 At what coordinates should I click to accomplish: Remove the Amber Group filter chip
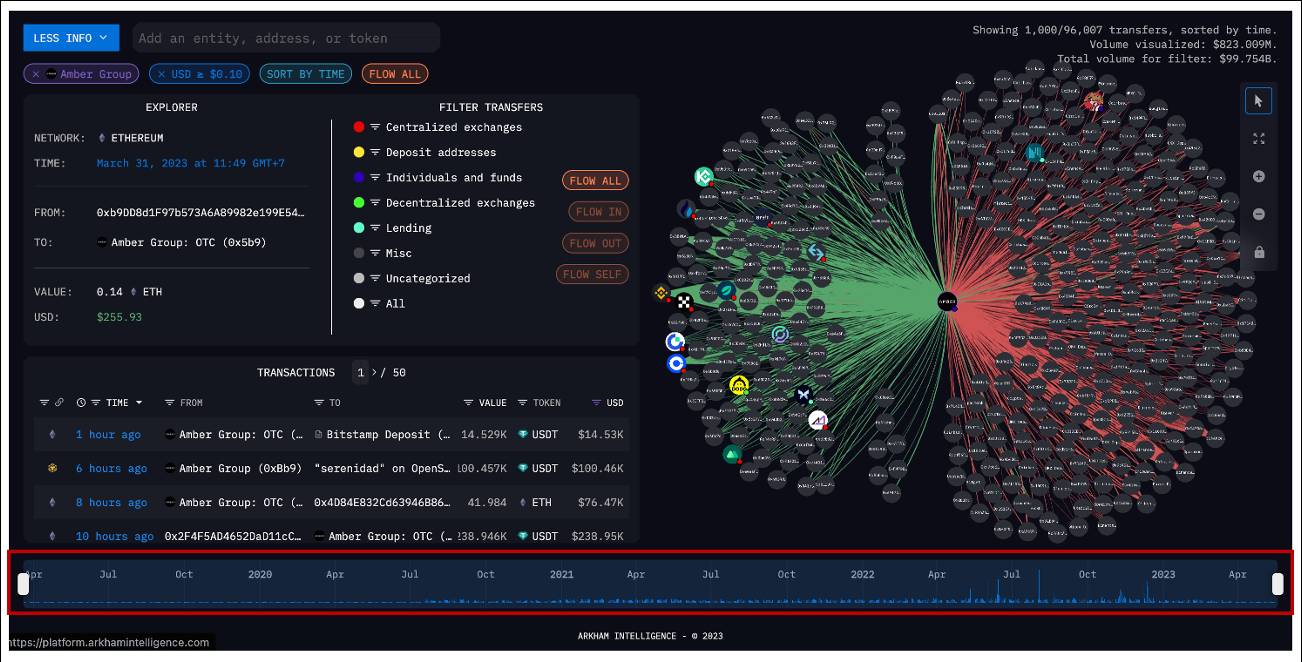click(36, 74)
